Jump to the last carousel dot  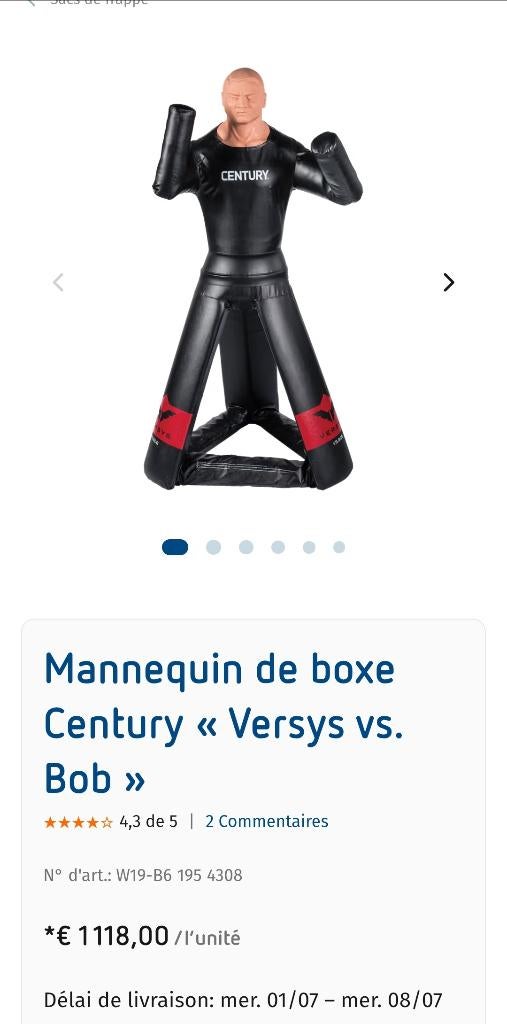pyautogui.click(x=338, y=547)
